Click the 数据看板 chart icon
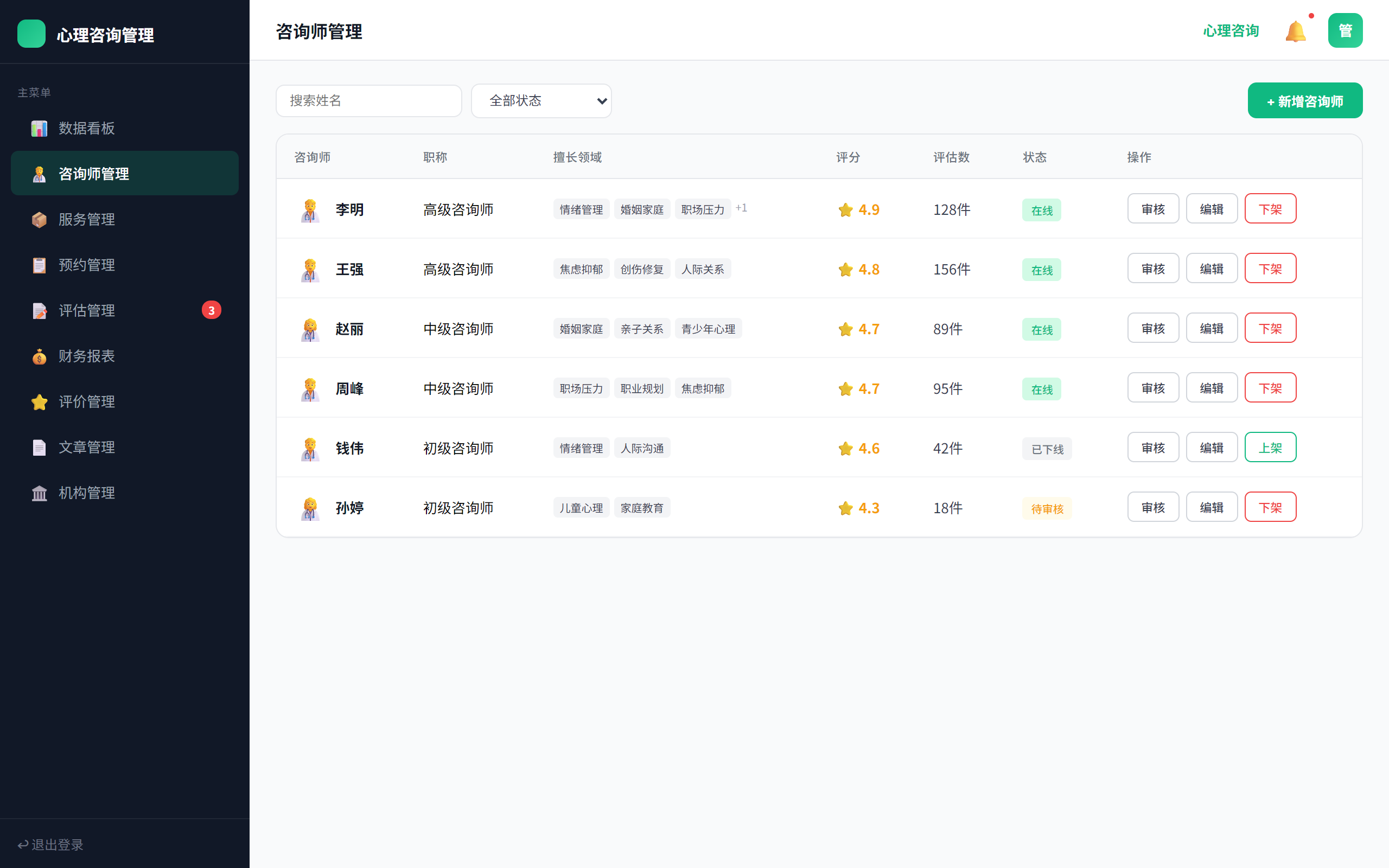Viewport: 1389px width, 868px height. (x=39, y=128)
